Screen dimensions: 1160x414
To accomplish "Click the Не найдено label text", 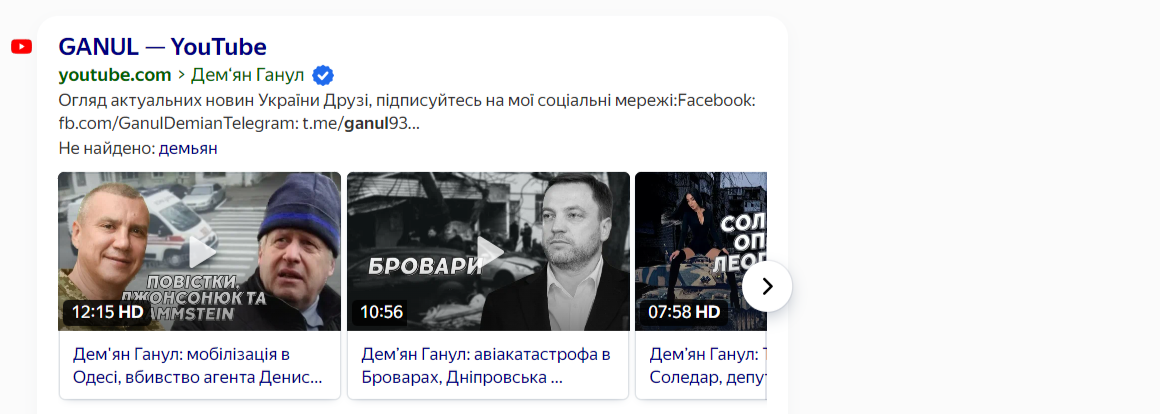I will pos(107,149).
